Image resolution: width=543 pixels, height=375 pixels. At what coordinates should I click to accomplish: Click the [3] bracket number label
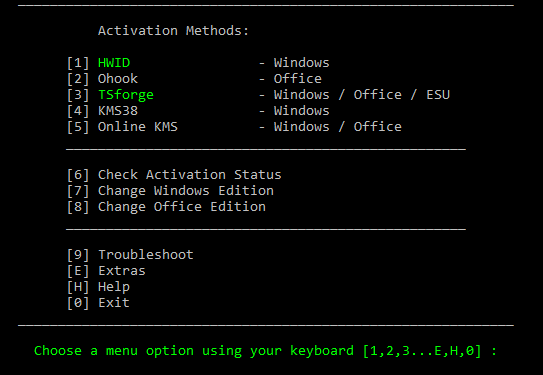point(78,95)
